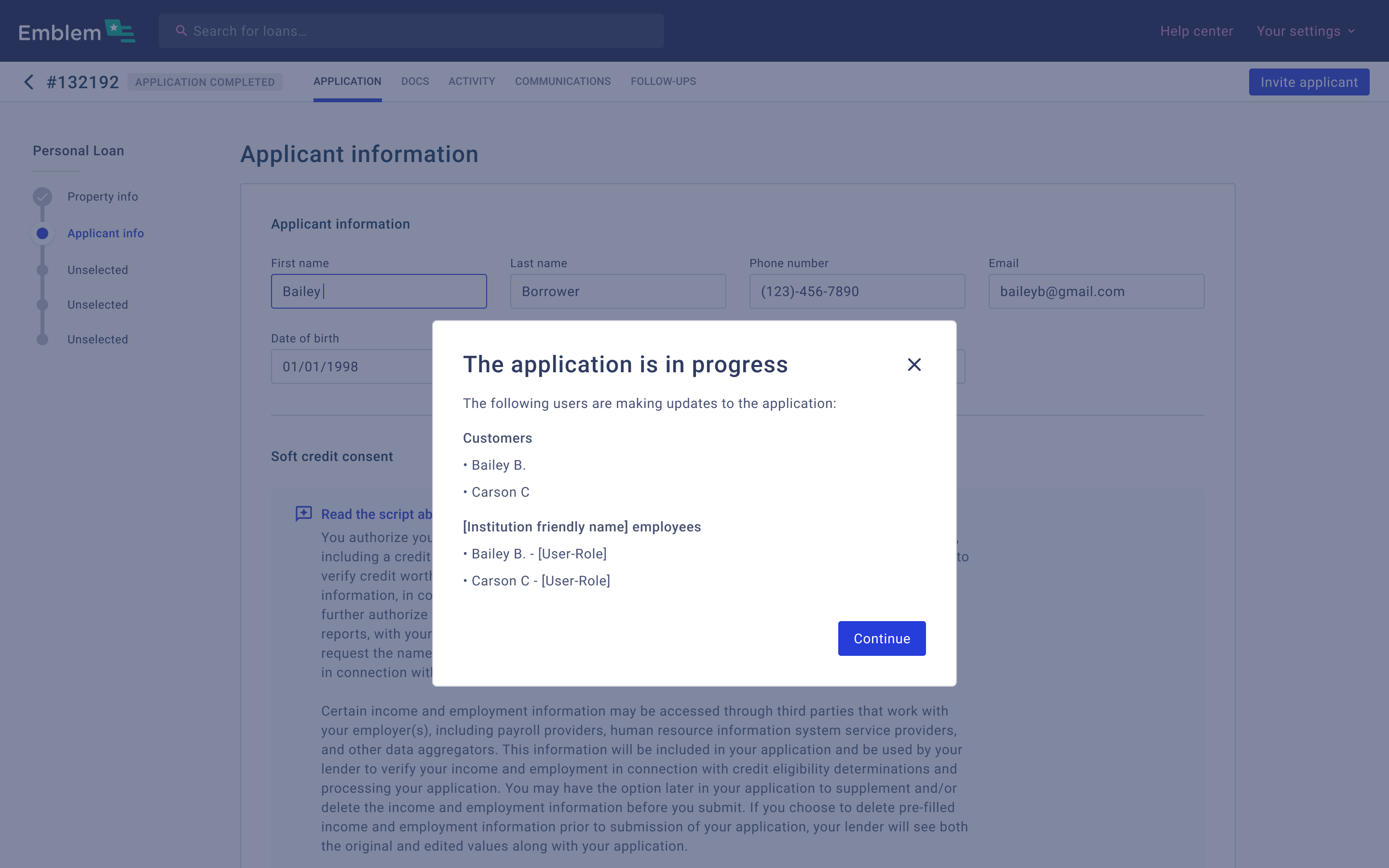Click the search magnifier icon
This screenshot has width=1389, height=868.
point(181,31)
